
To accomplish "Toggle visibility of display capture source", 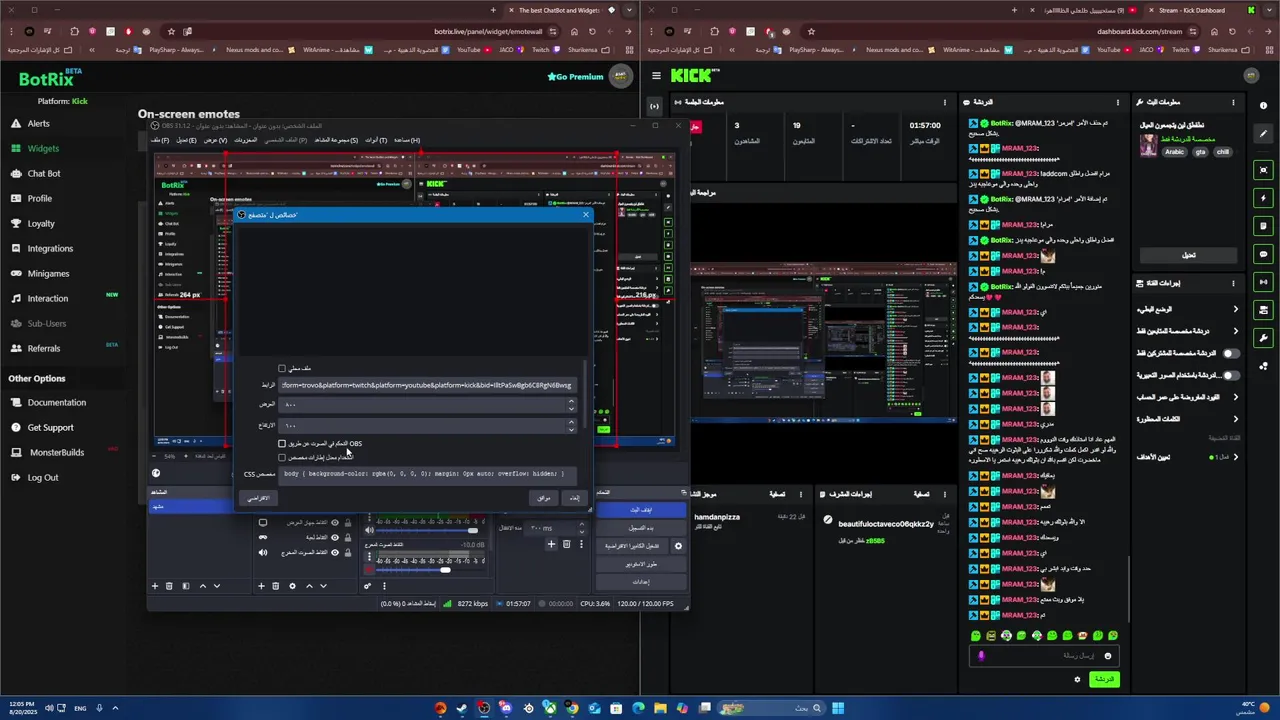I will point(335,522).
